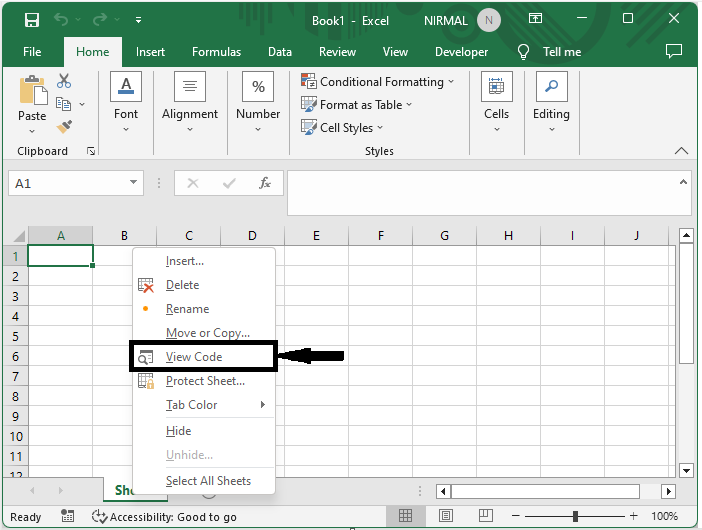Choose Rename in the context menu
702x530 pixels.
coord(204,309)
